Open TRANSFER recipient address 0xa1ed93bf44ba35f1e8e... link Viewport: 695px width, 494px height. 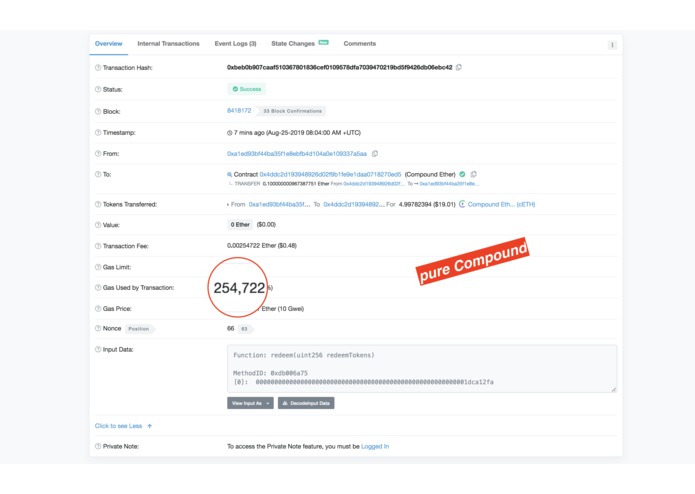point(449,184)
